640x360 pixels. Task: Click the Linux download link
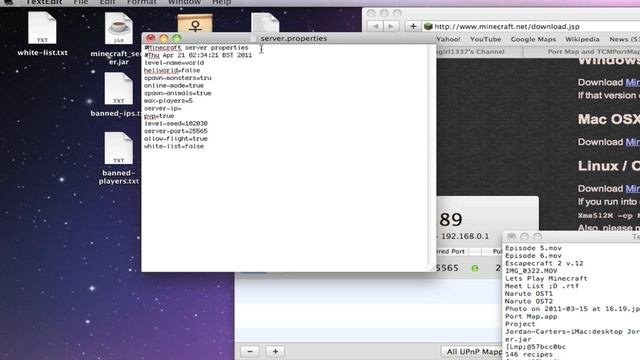pyautogui.click(x=632, y=189)
